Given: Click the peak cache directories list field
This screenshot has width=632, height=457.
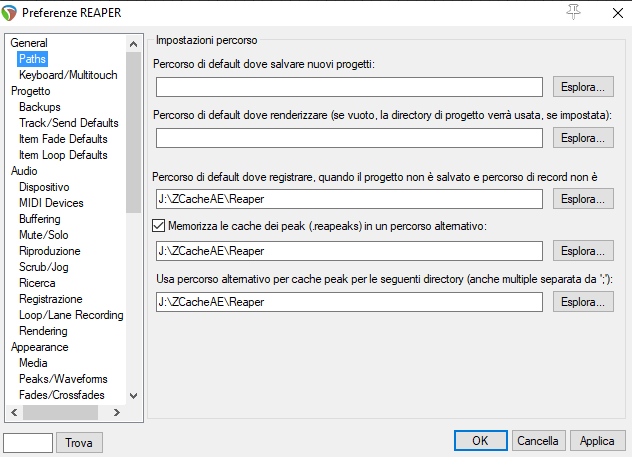Looking at the screenshot, I should click(349, 302).
